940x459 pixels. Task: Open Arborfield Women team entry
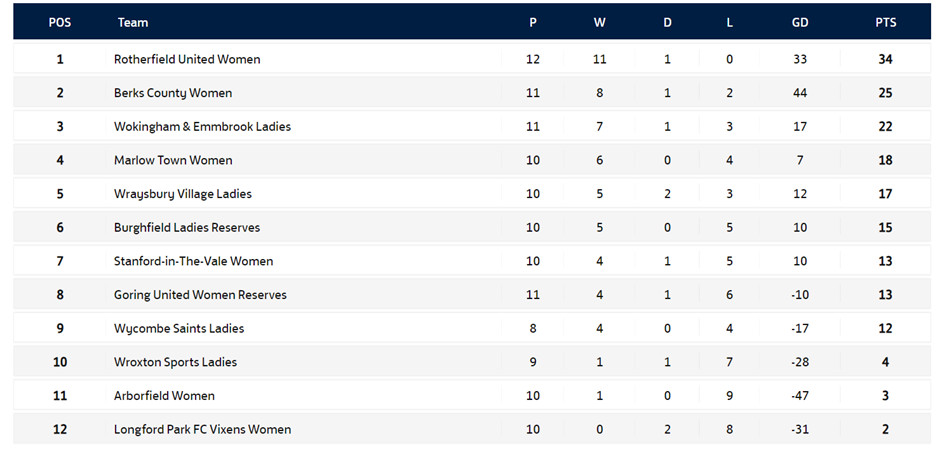164,396
